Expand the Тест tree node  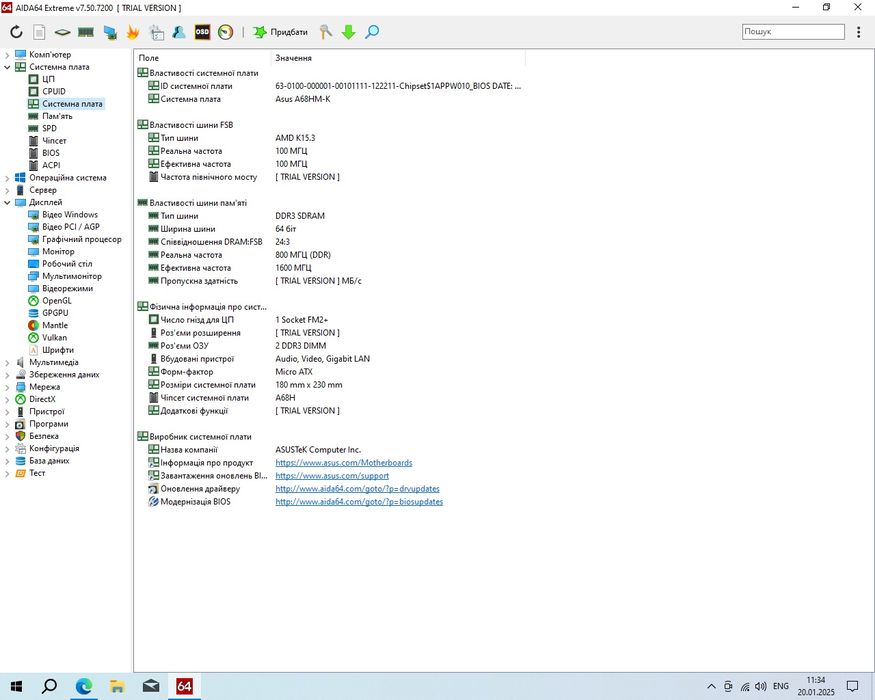coord(7,473)
